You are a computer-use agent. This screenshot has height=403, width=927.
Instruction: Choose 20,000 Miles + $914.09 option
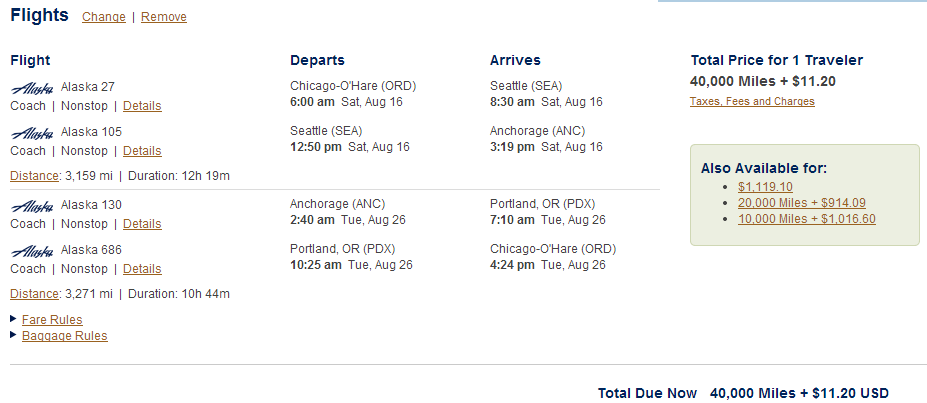[801, 203]
